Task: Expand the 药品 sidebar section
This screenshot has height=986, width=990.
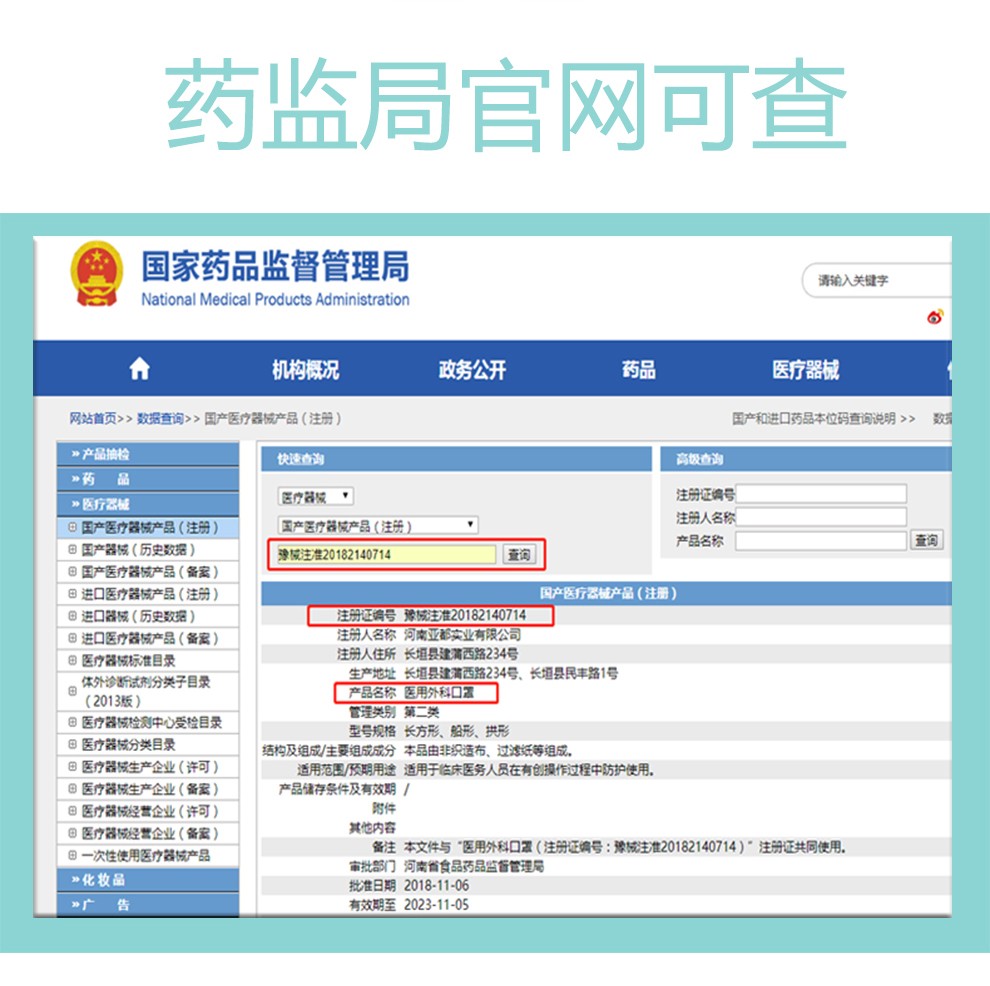Action: click(x=148, y=479)
